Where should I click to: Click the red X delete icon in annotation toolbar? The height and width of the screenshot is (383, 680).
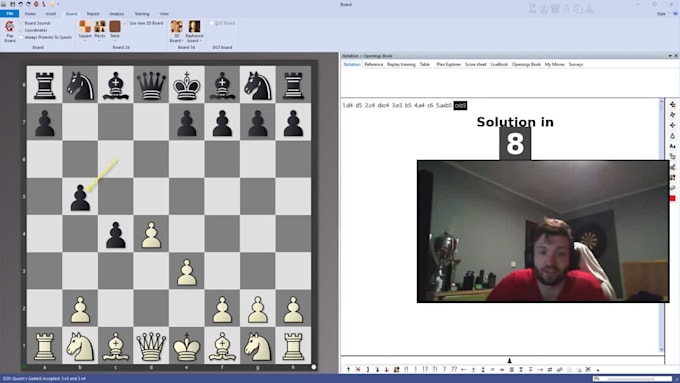point(358,370)
